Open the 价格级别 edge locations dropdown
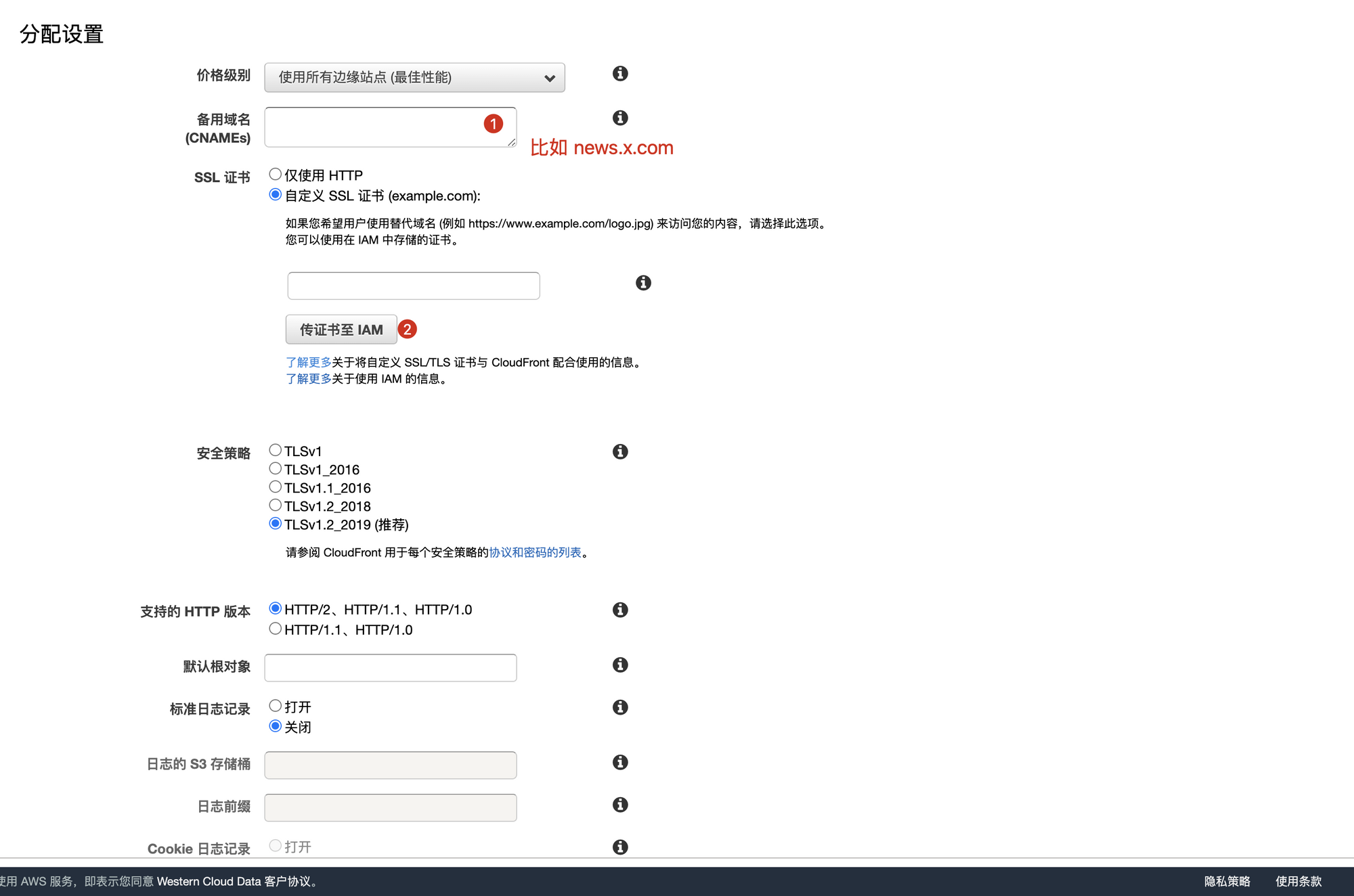The image size is (1354, 896). pyautogui.click(x=414, y=78)
